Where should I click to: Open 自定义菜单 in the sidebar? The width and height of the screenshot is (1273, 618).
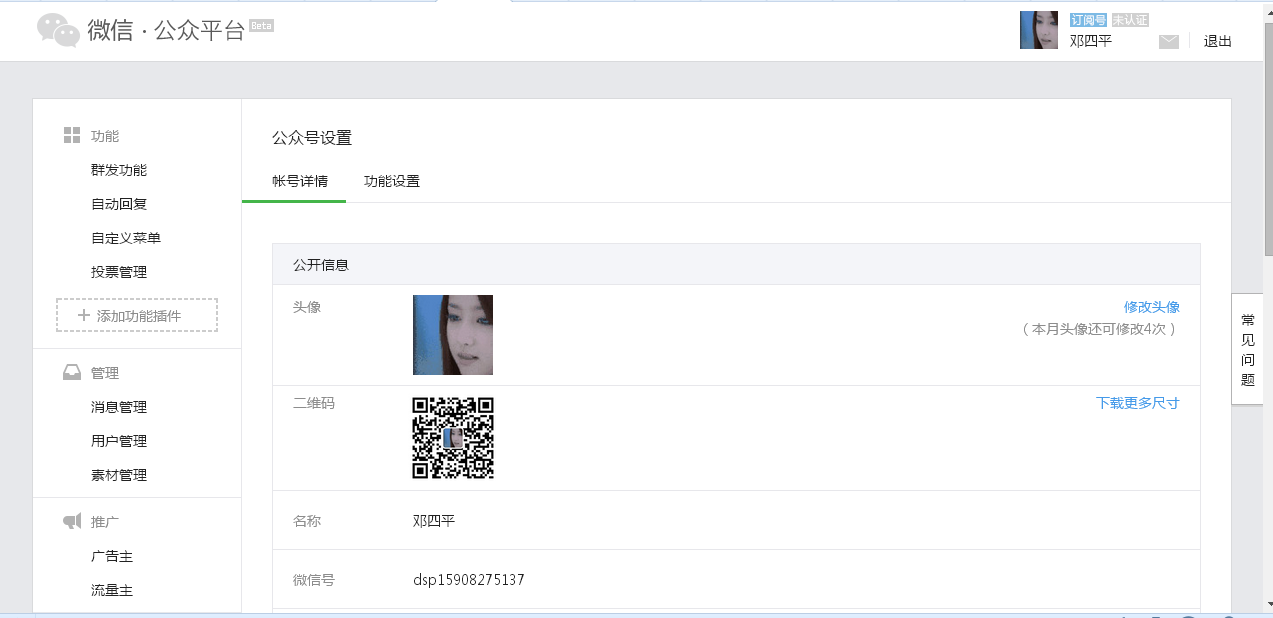pos(126,238)
